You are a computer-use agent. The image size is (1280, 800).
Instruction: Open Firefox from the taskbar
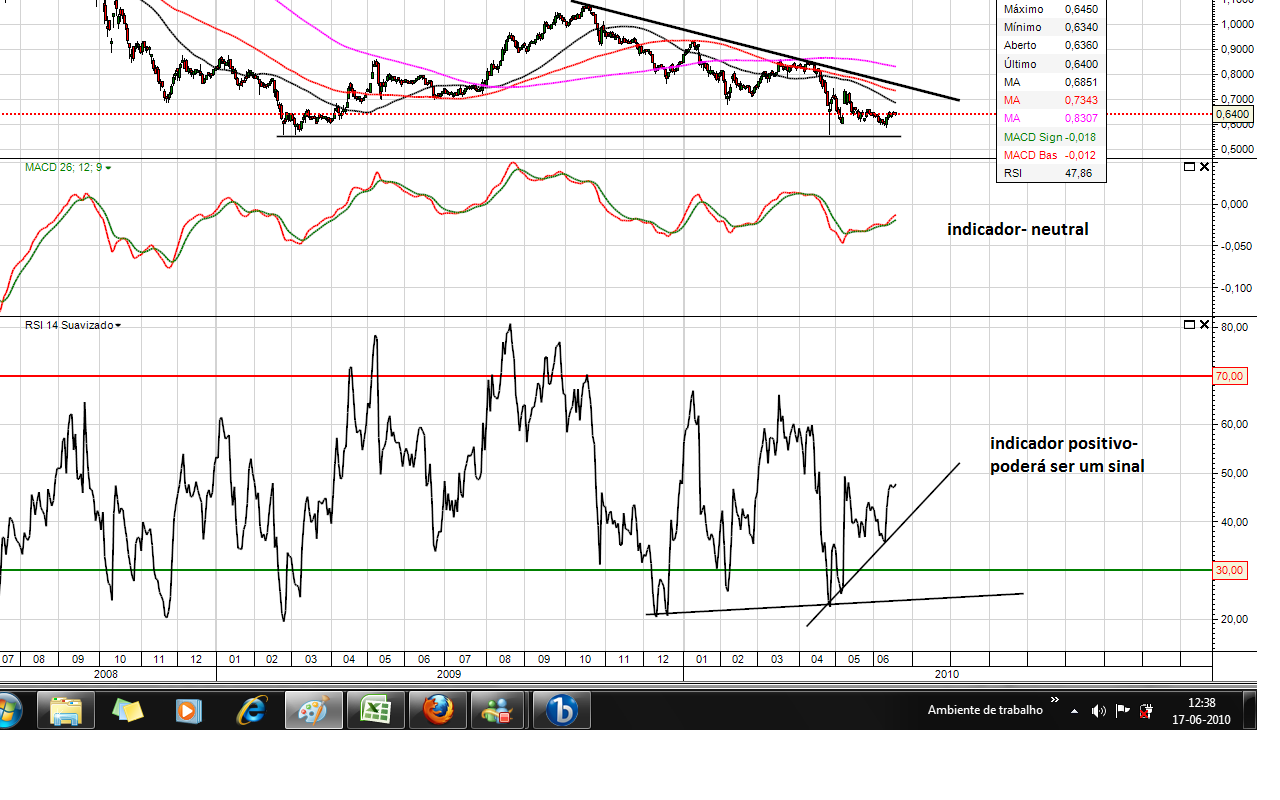(438, 711)
